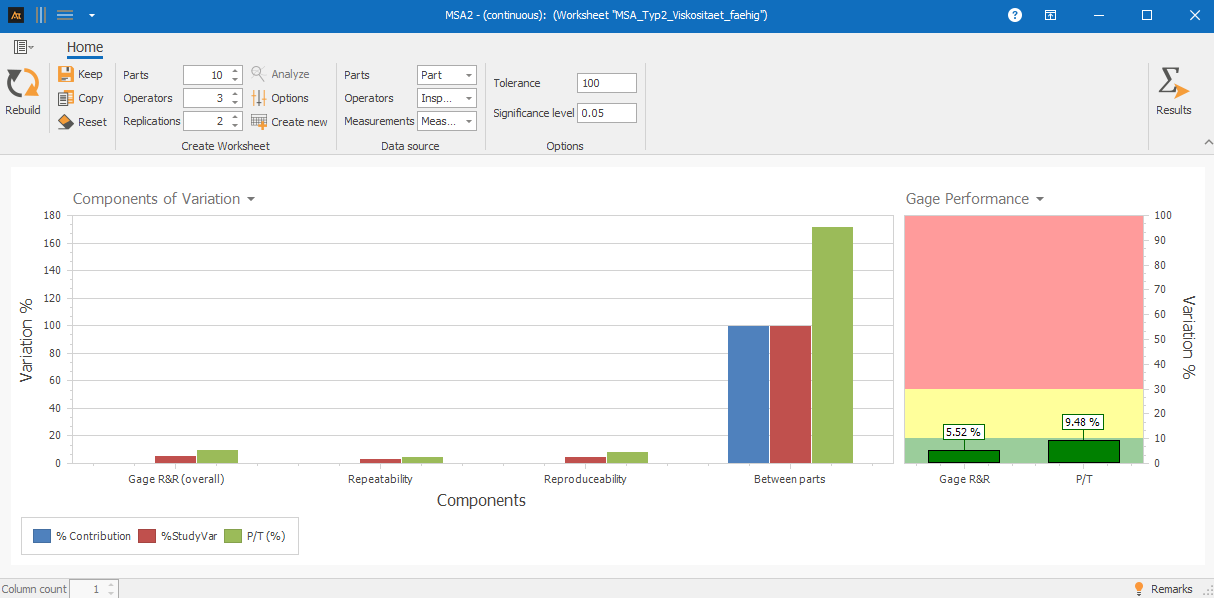Expand the Gage Performance chart dropdown
The width and height of the screenshot is (1214, 598).
(1040, 199)
